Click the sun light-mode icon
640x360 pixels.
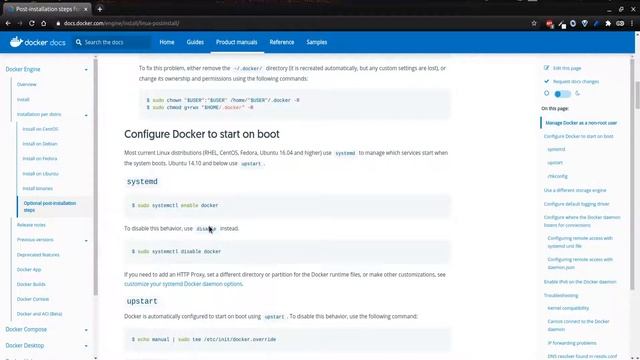[x=547, y=93]
